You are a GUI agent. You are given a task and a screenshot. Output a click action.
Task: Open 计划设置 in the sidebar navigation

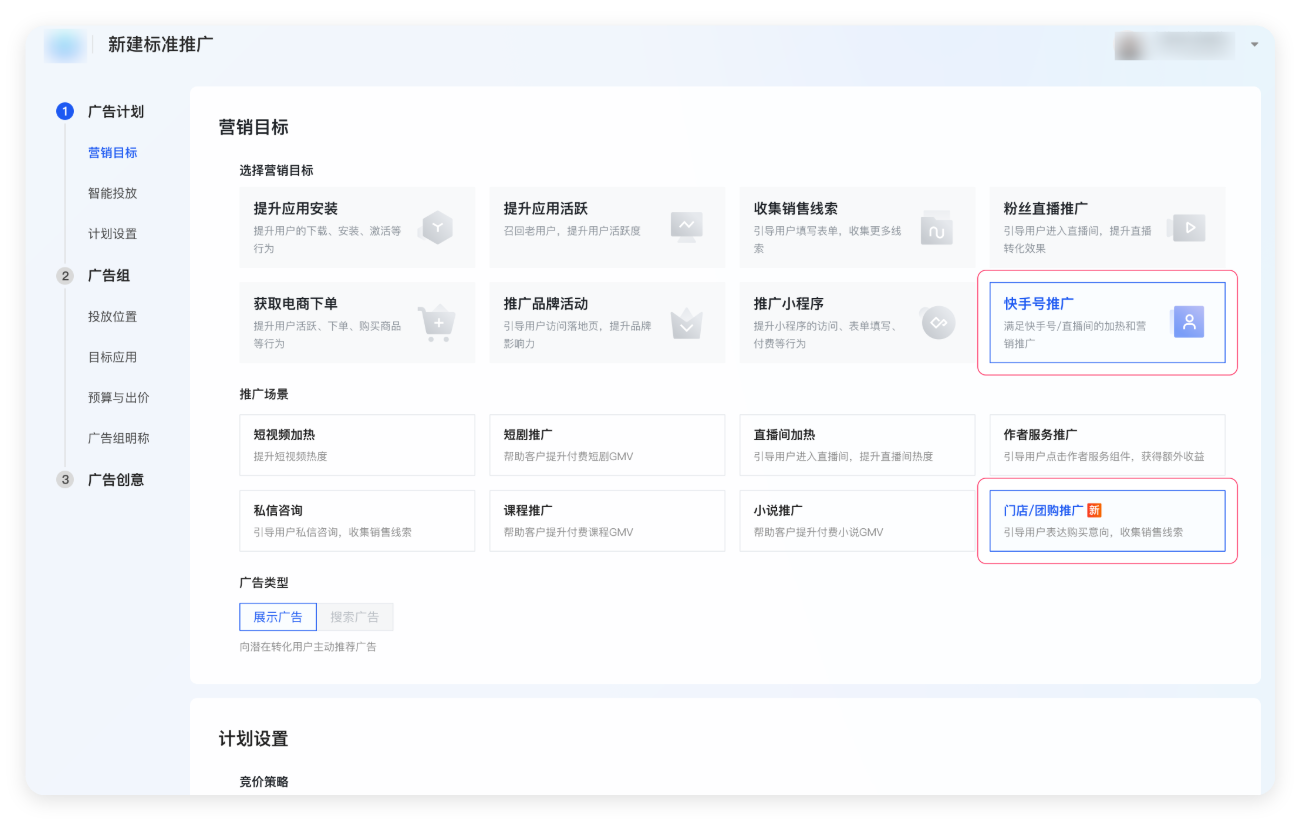click(112, 234)
